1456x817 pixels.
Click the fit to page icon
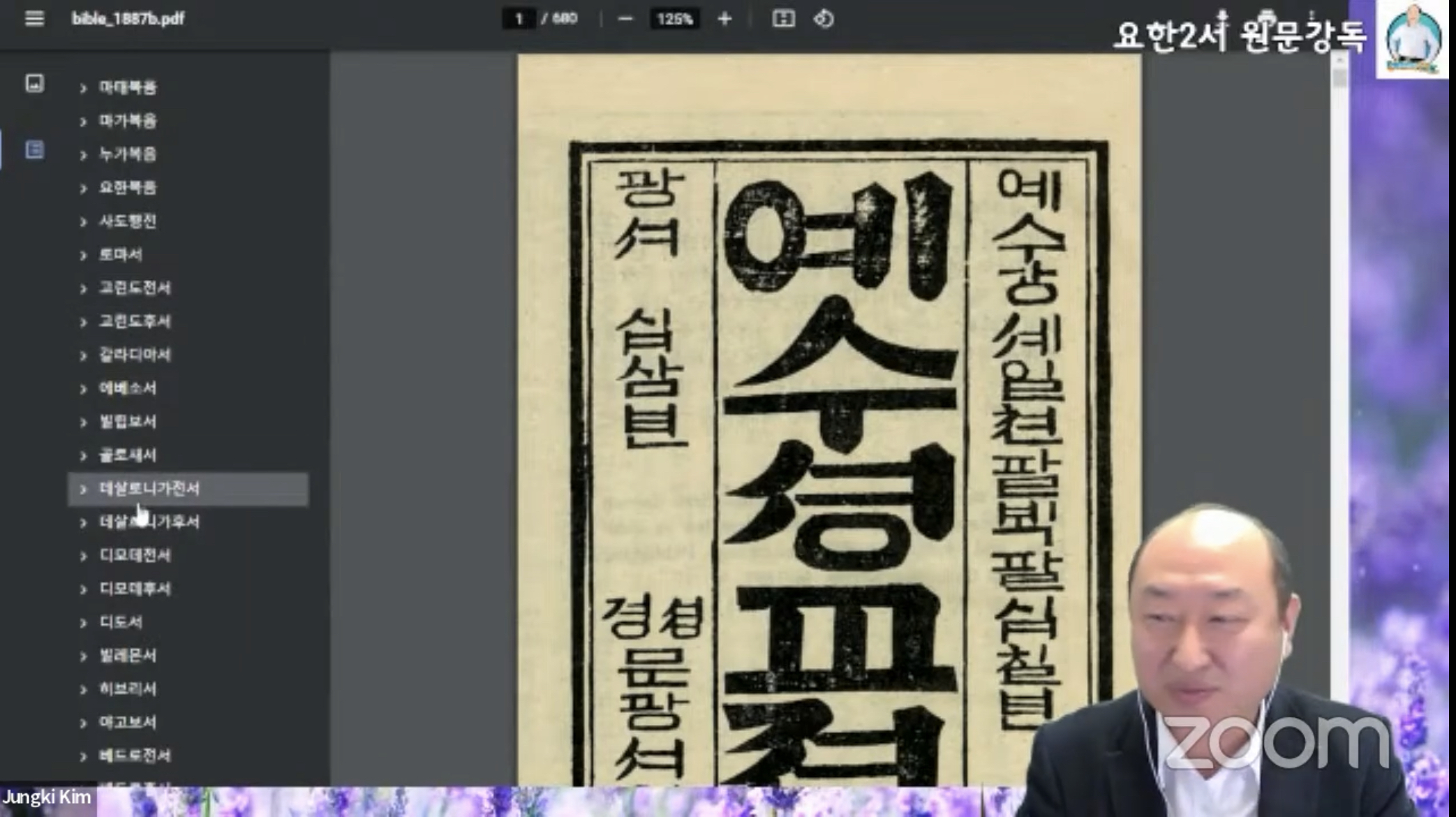(x=783, y=19)
